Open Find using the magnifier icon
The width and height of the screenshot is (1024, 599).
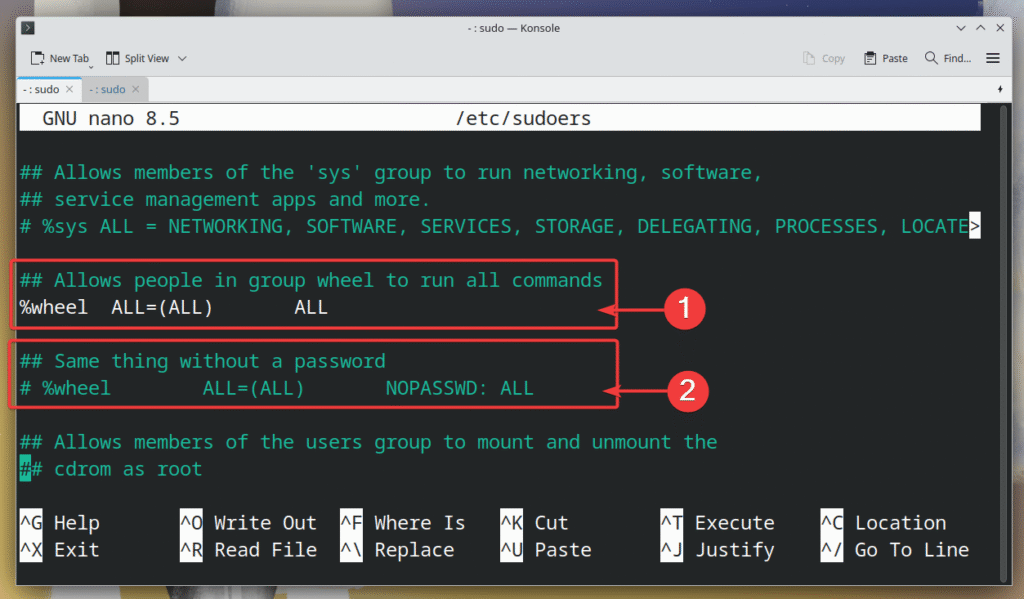931,59
